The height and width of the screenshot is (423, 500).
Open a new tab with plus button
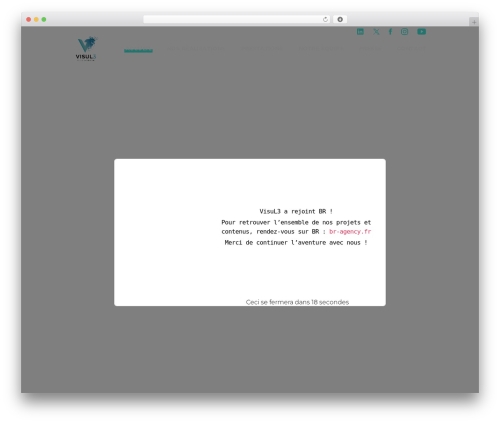coord(474,22)
